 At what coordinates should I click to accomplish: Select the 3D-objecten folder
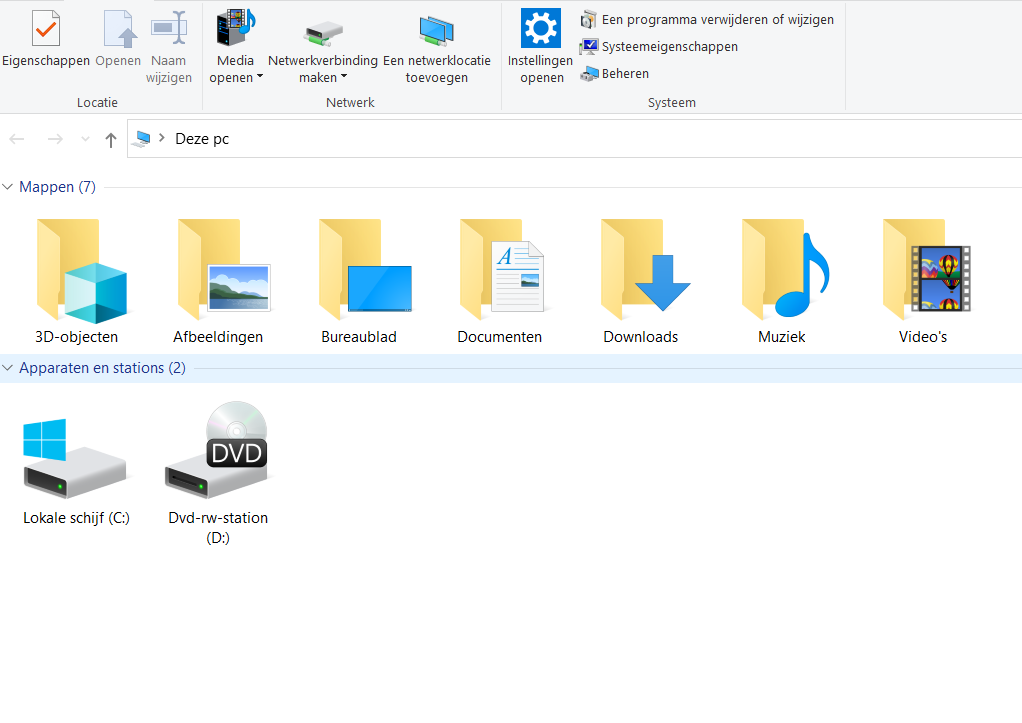point(77,270)
